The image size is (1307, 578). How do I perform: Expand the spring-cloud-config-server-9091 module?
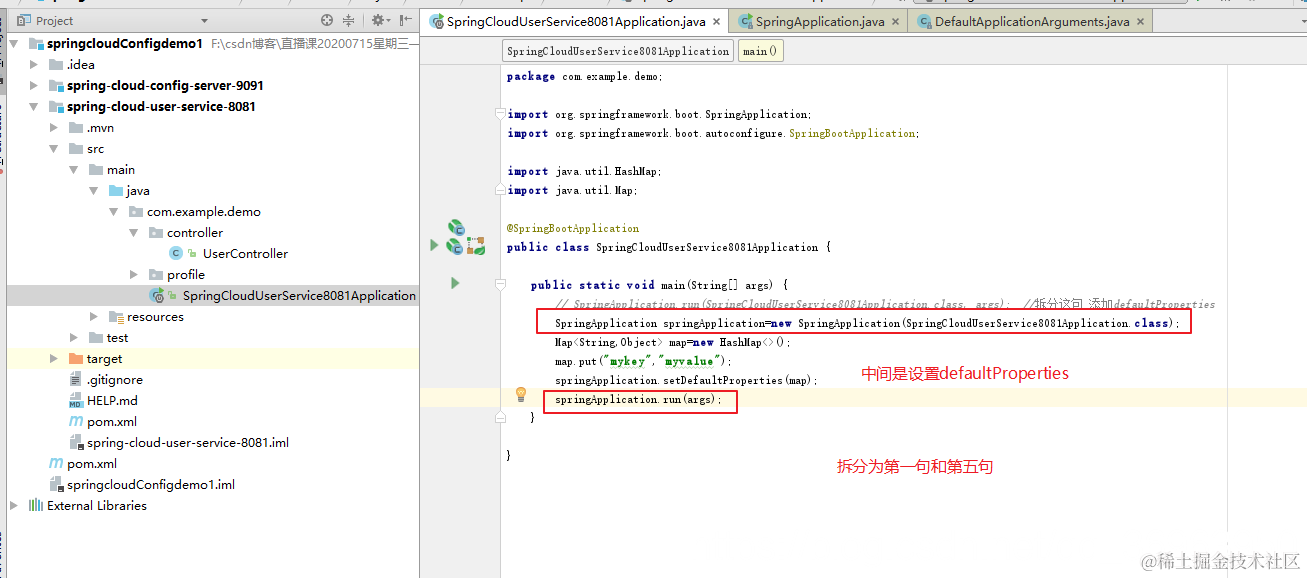34,85
